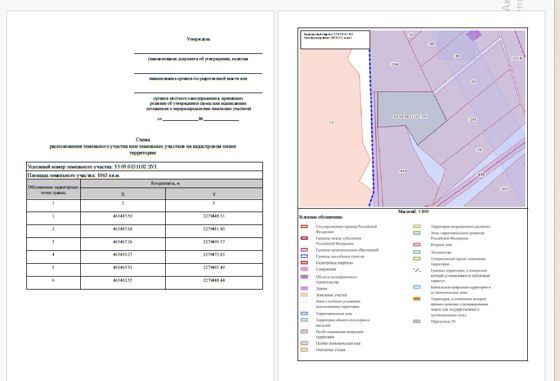This screenshot has width=560, height=381.
Task: Pick the grey 'Образуемые ЗУ' legend swatch
Action: tap(417, 321)
